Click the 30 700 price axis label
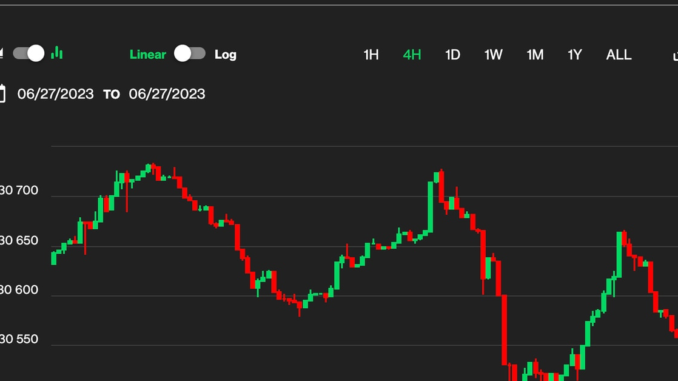 tap(19, 190)
